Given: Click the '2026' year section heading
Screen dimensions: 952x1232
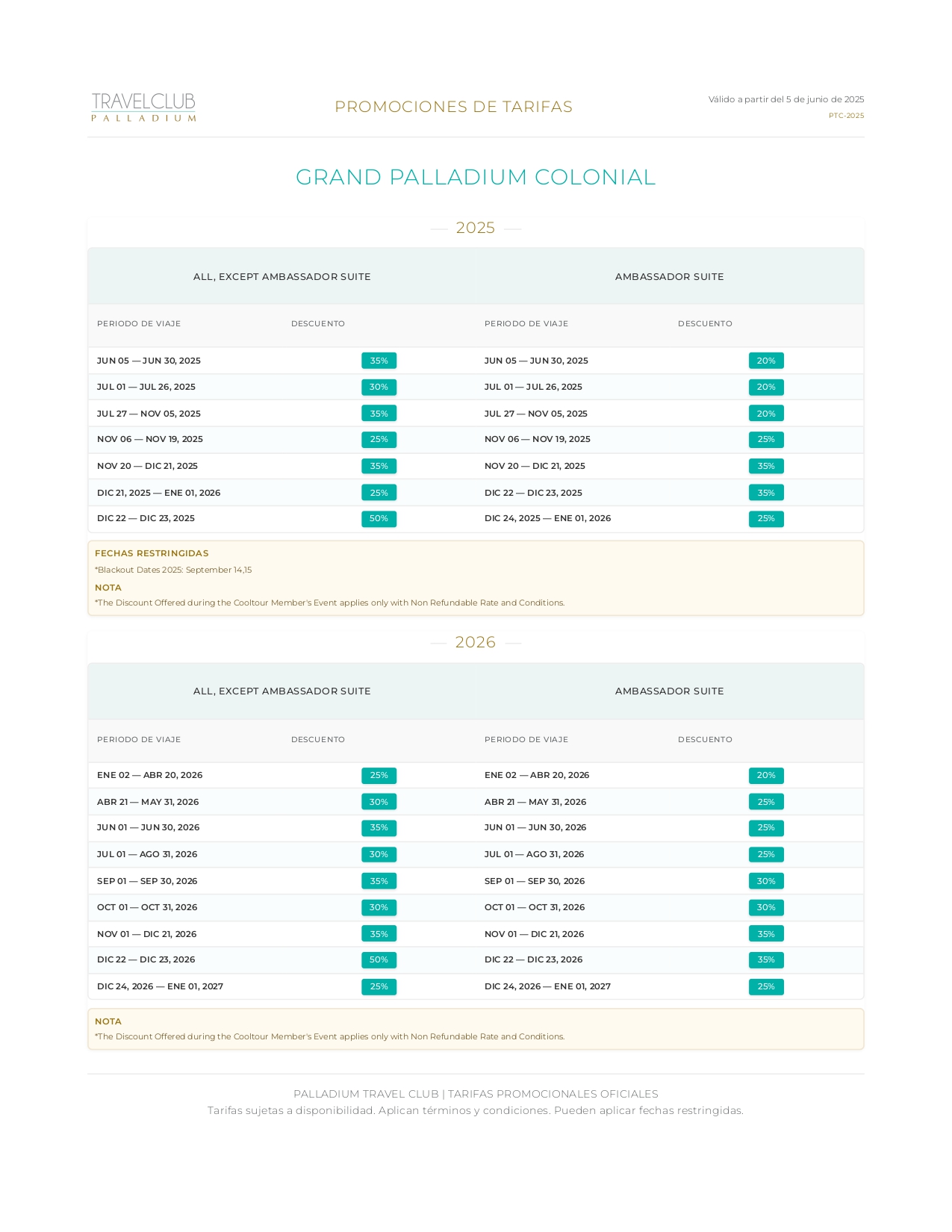Looking at the screenshot, I should click(476, 642).
